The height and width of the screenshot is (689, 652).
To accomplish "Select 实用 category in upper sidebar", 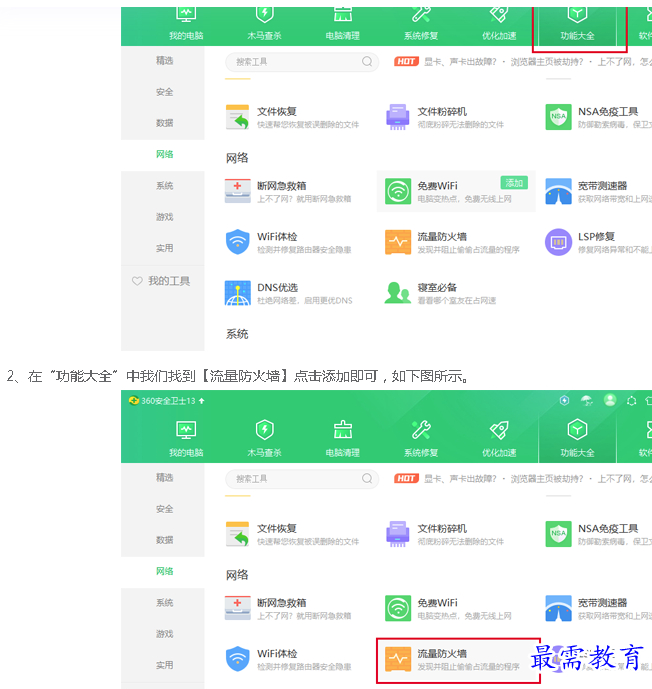I will point(164,248).
